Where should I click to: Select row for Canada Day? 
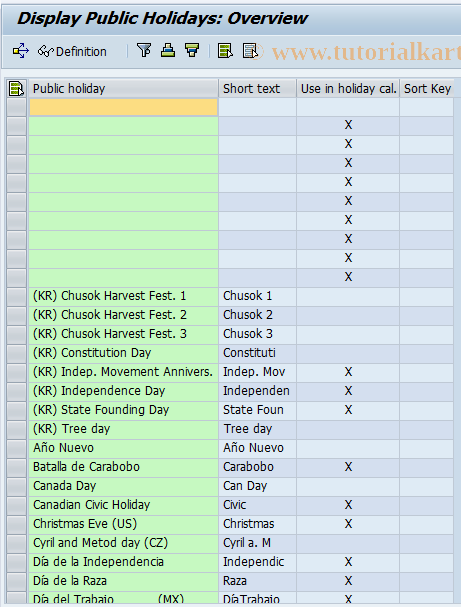pyautogui.click(x=16, y=486)
